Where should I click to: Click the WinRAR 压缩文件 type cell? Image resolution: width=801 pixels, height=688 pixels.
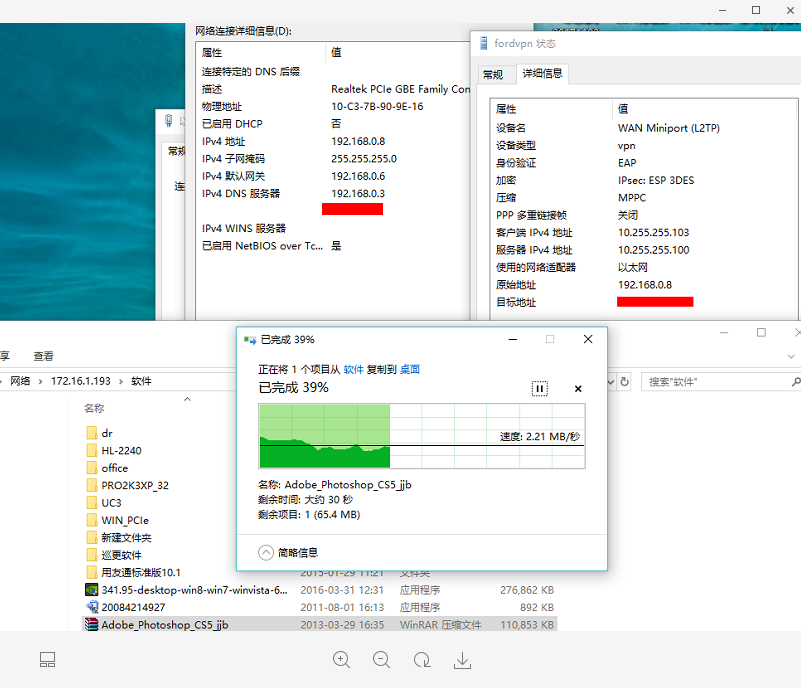[x=440, y=625]
